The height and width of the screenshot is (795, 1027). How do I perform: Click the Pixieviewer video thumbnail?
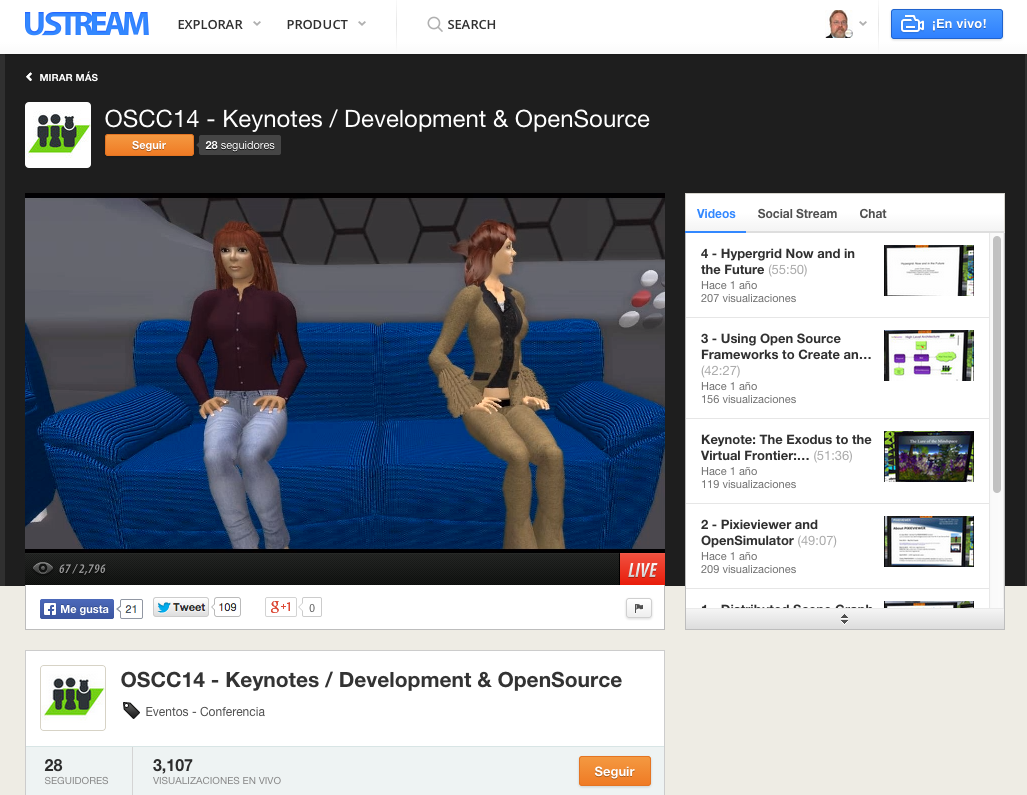(x=929, y=542)
